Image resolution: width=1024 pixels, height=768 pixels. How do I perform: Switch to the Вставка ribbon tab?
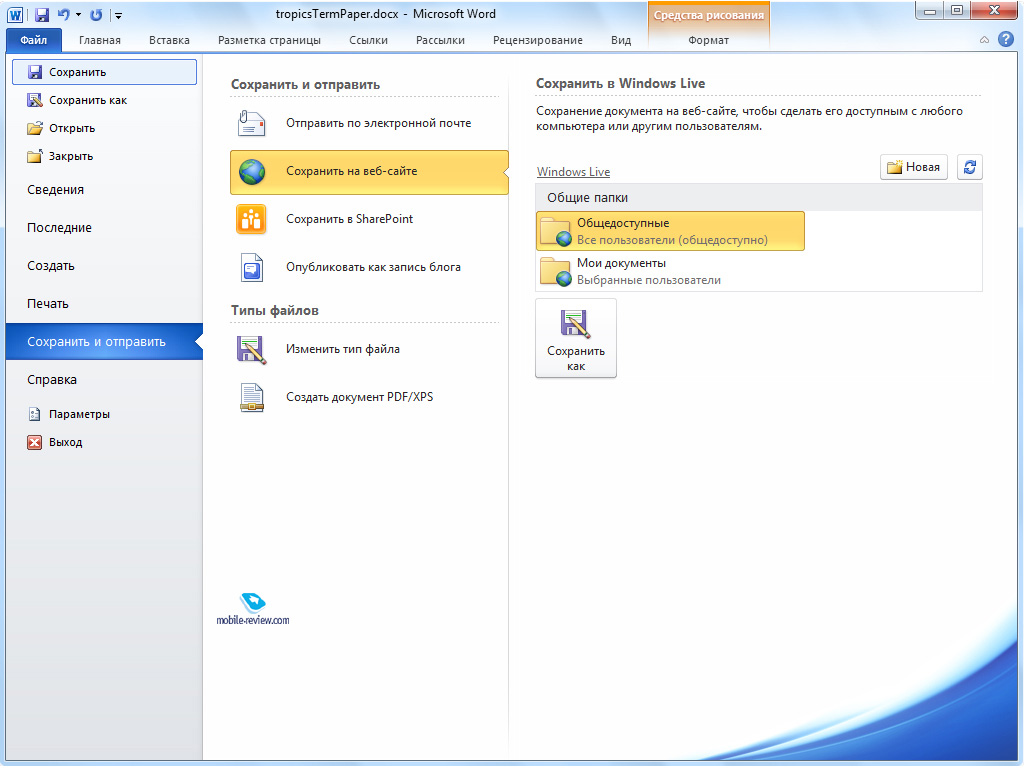[169, 40]
